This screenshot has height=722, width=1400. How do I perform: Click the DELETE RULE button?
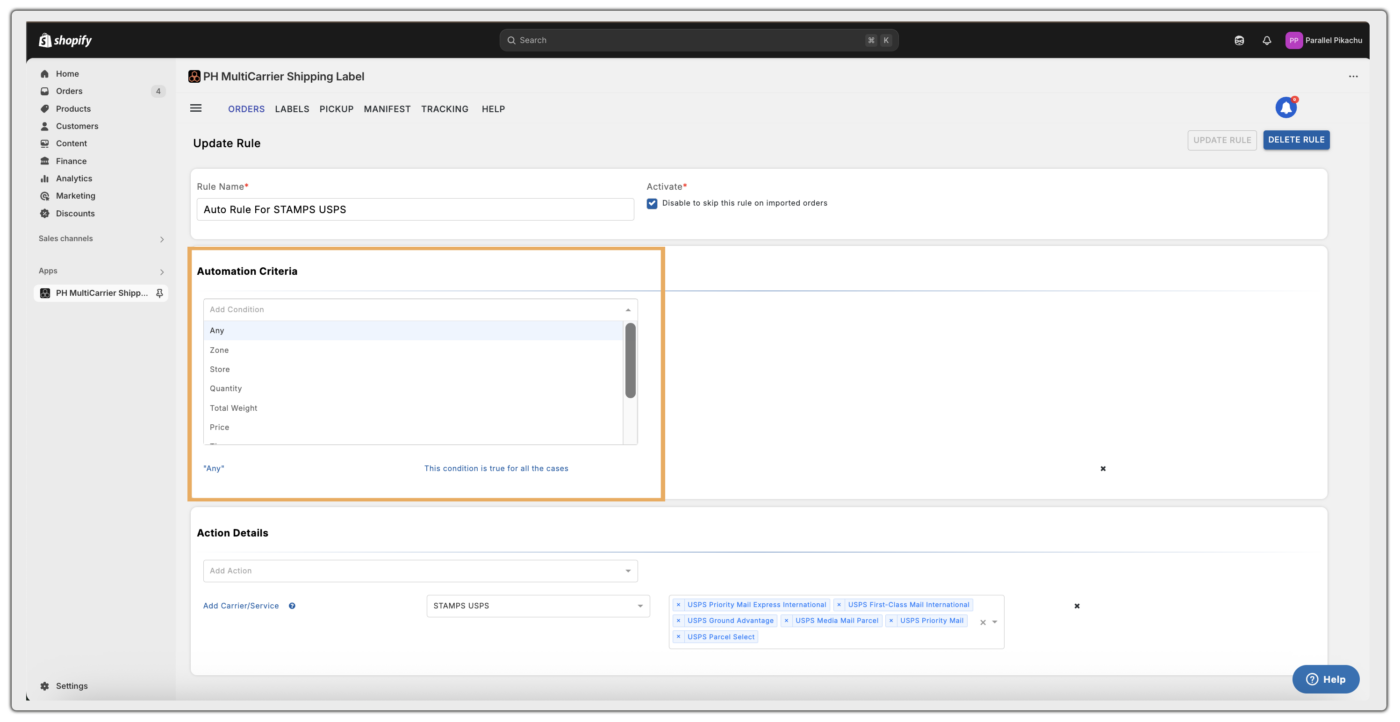pyautogui.click(x=1296, y=140)
